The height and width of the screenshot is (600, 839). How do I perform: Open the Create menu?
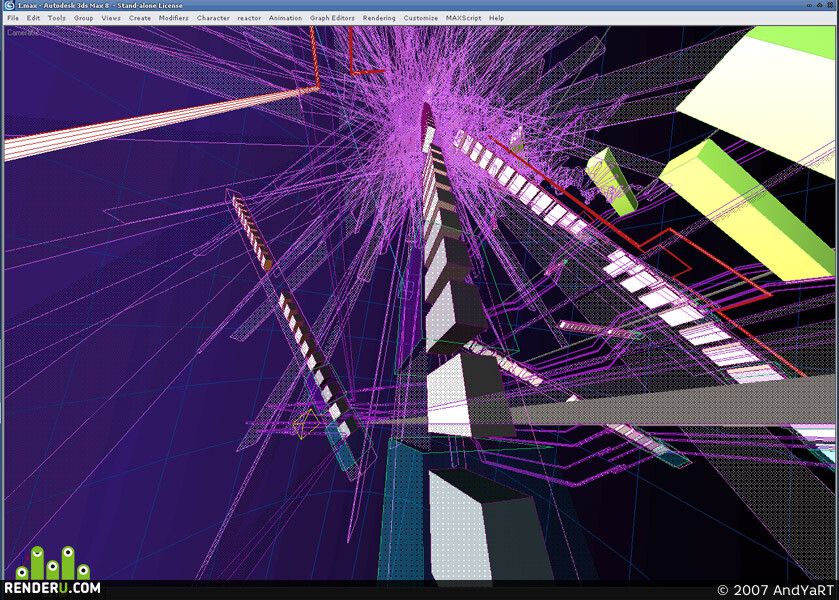tap(140, 18)
